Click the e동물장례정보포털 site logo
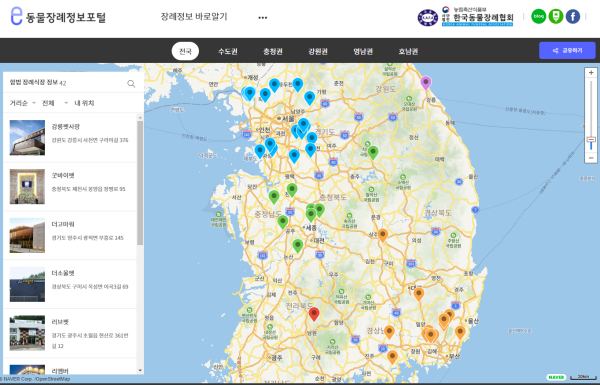This screenshot has height=385, width=600. (x=58, y=16)
